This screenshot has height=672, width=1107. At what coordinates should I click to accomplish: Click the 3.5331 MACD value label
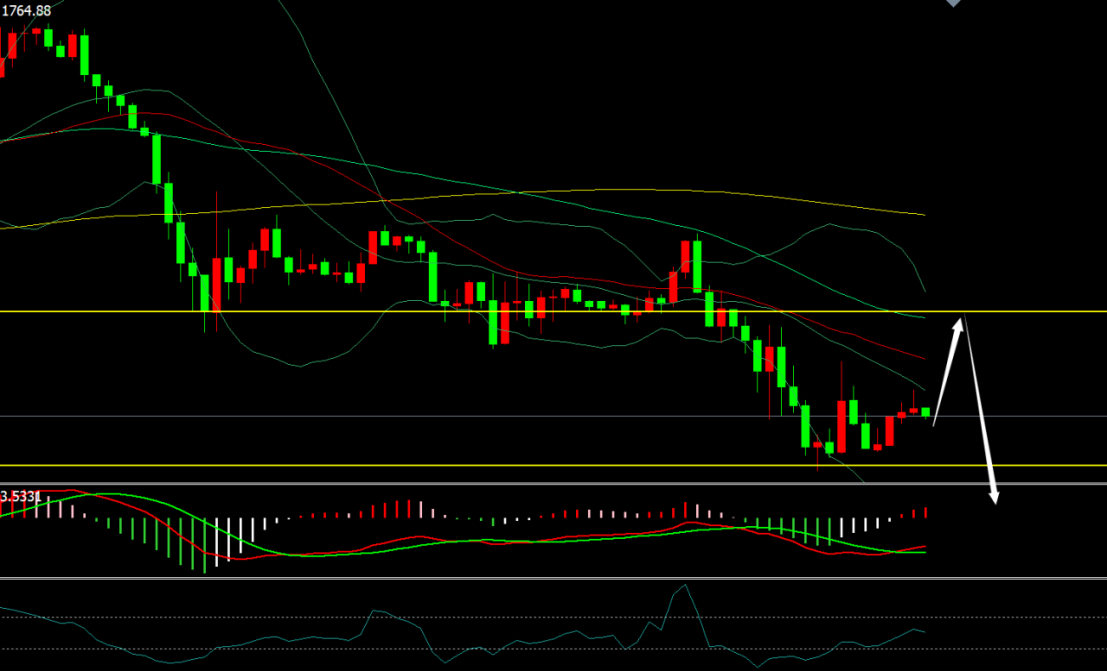coord(18,497)
